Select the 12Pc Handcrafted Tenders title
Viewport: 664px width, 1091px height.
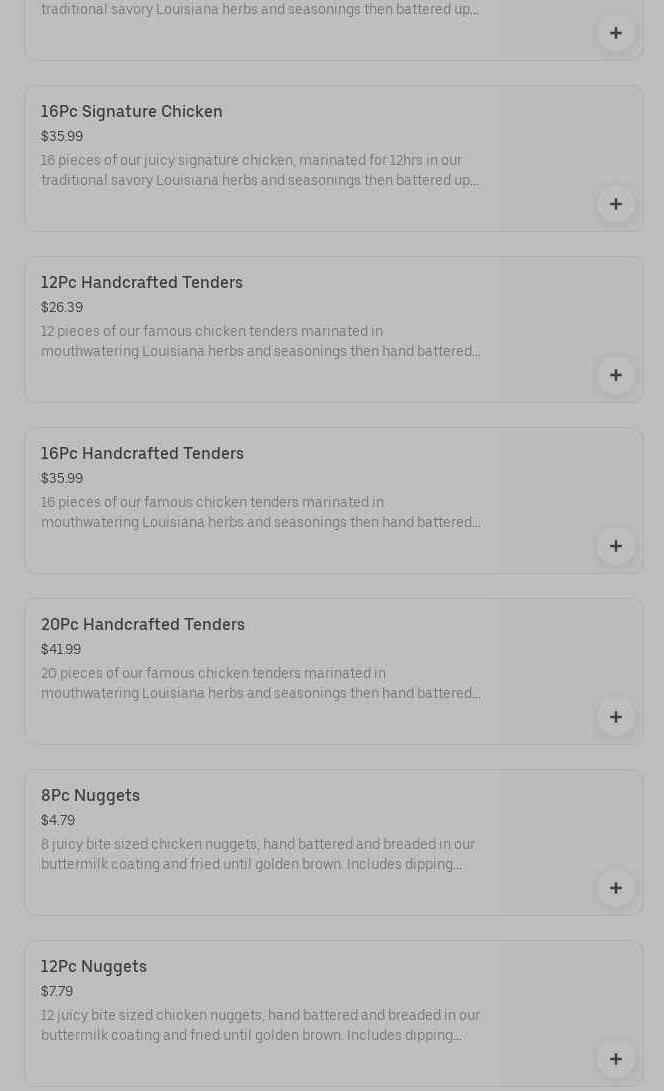[x=142, y=282]
